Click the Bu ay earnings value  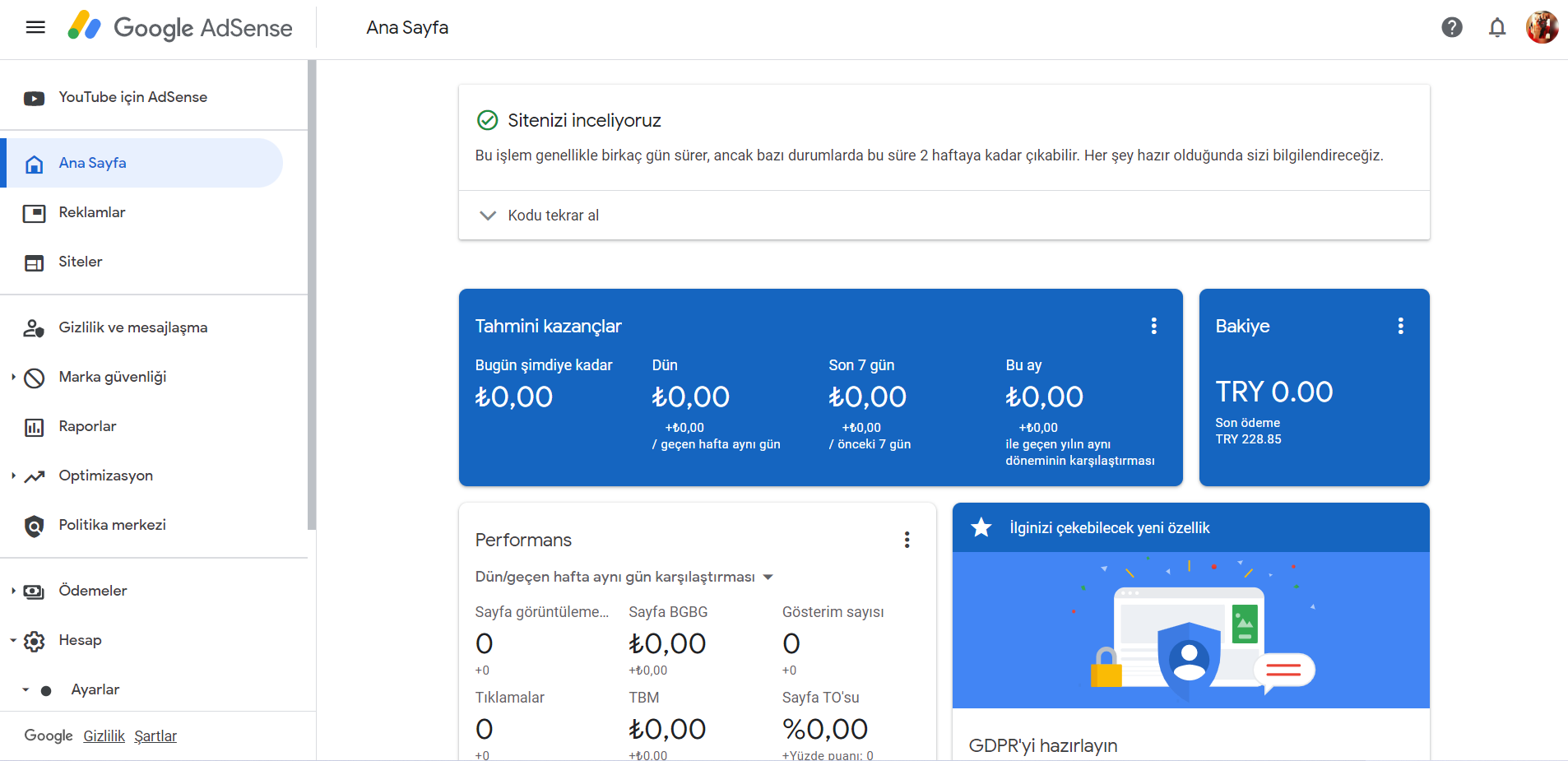[1044, 397]
